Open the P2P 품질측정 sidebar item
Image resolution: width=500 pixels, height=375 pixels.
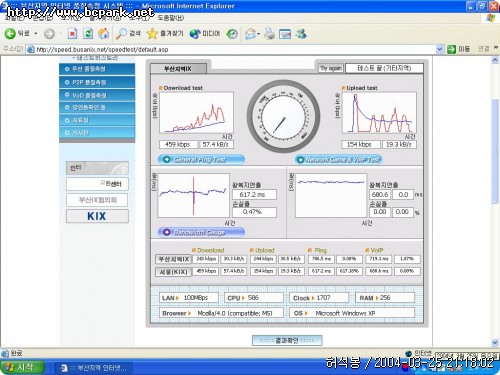[x=97, y=82]
